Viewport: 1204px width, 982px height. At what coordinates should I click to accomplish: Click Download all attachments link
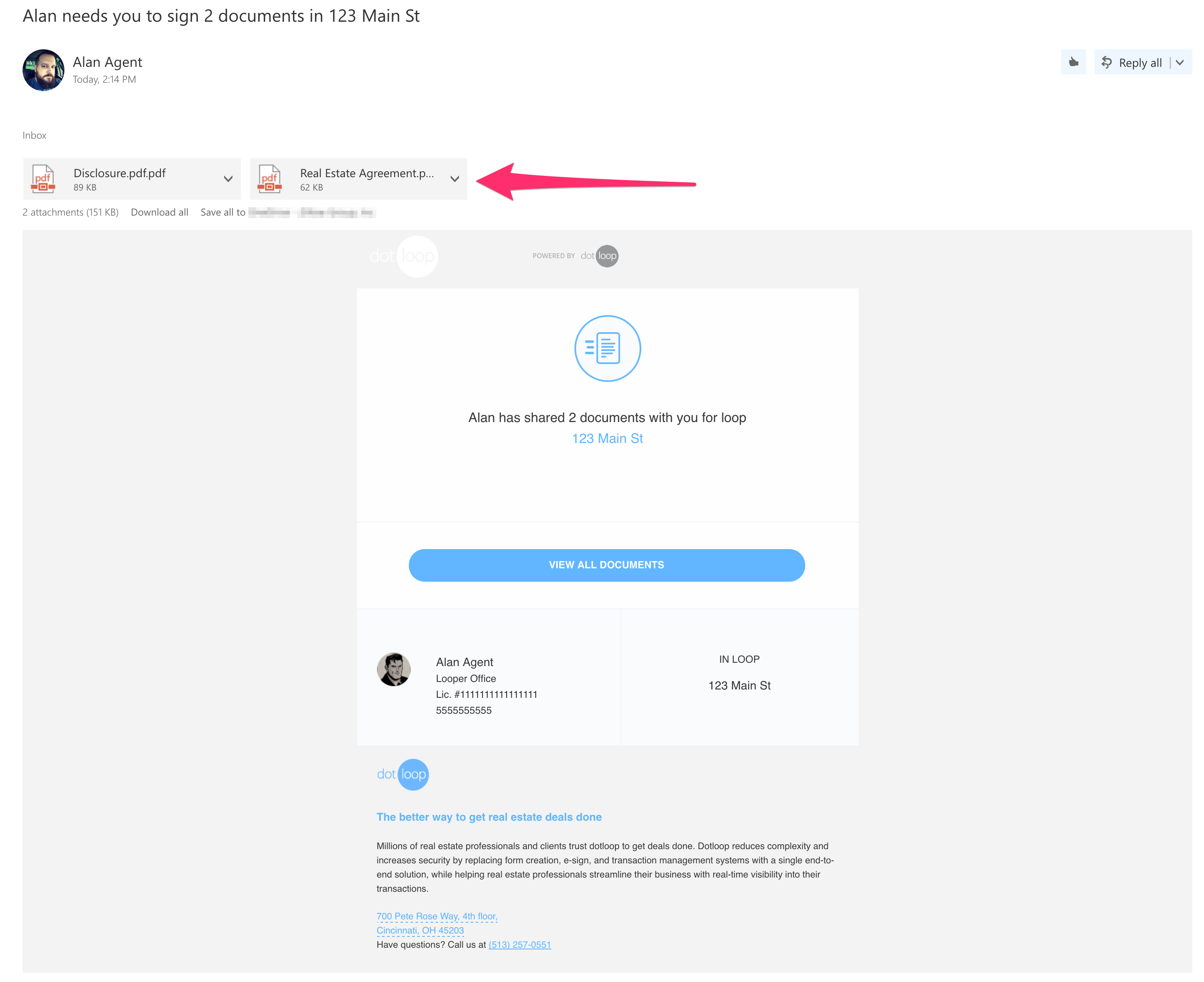point(160,212)
